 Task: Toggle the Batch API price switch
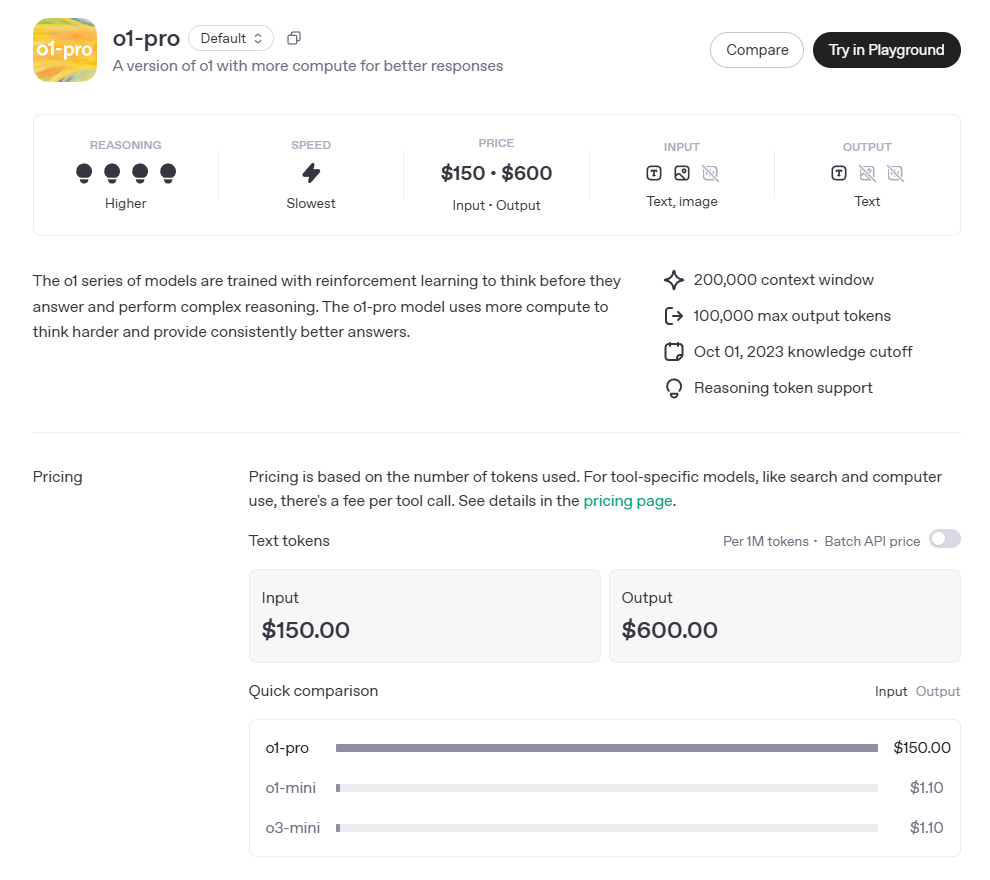[x=945, y=539]
